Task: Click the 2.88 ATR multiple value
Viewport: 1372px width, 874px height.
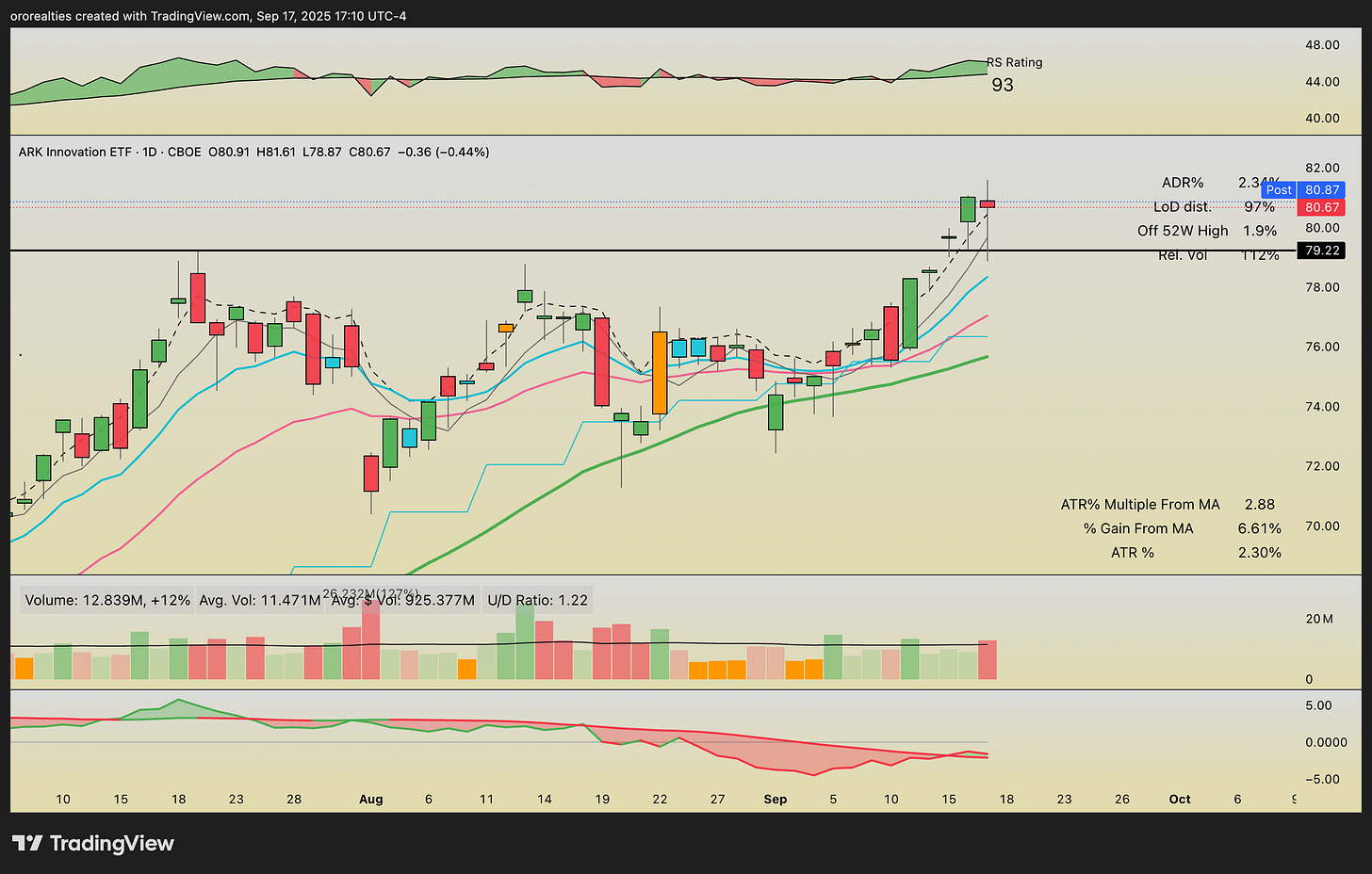Action: [x=1260, y=505]
